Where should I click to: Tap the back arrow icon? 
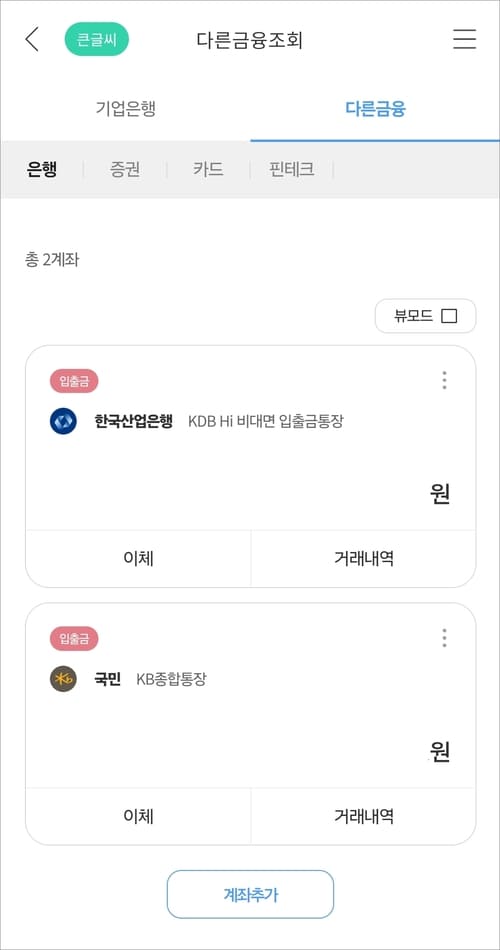(x=32, y=39)
